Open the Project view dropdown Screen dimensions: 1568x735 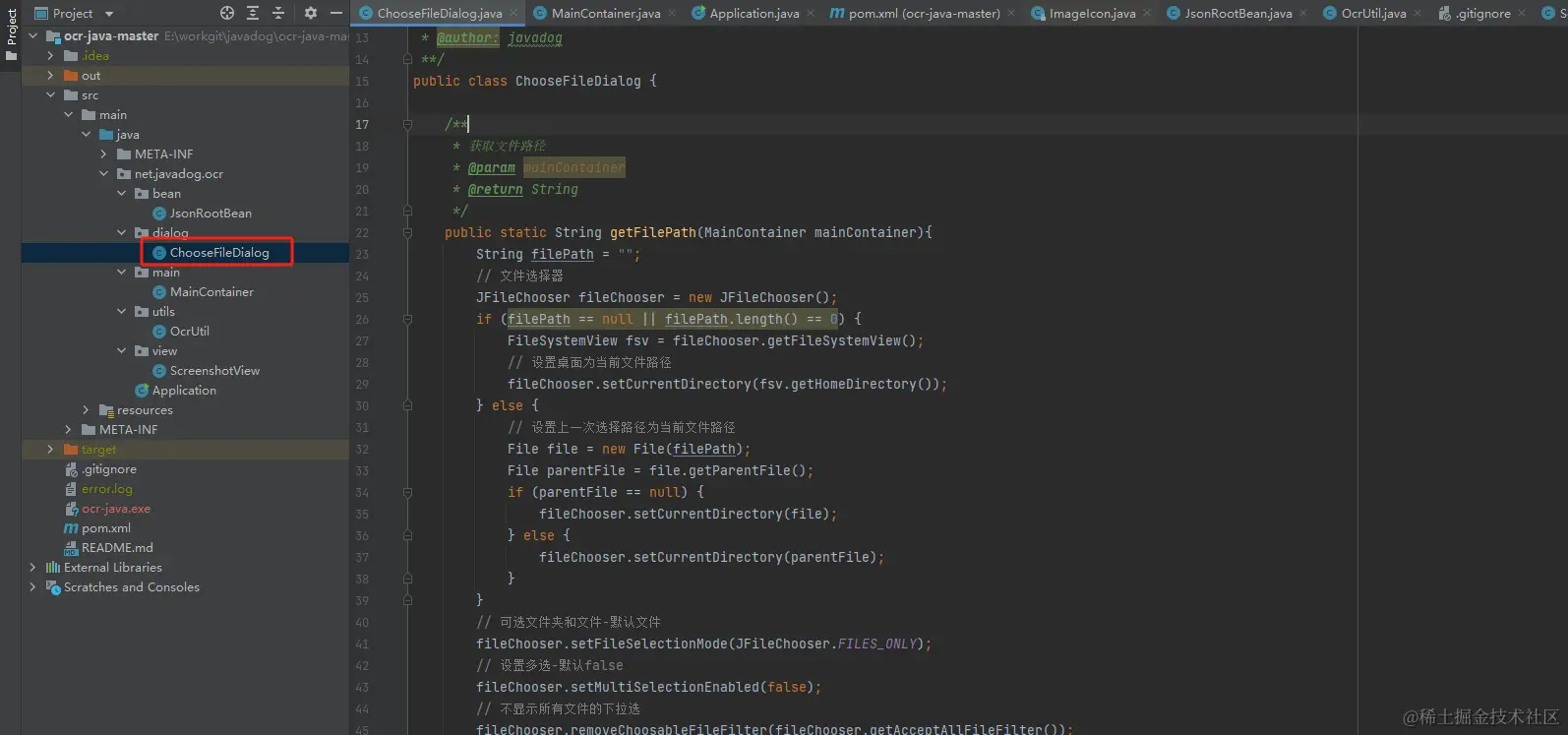tap(109, 14)
